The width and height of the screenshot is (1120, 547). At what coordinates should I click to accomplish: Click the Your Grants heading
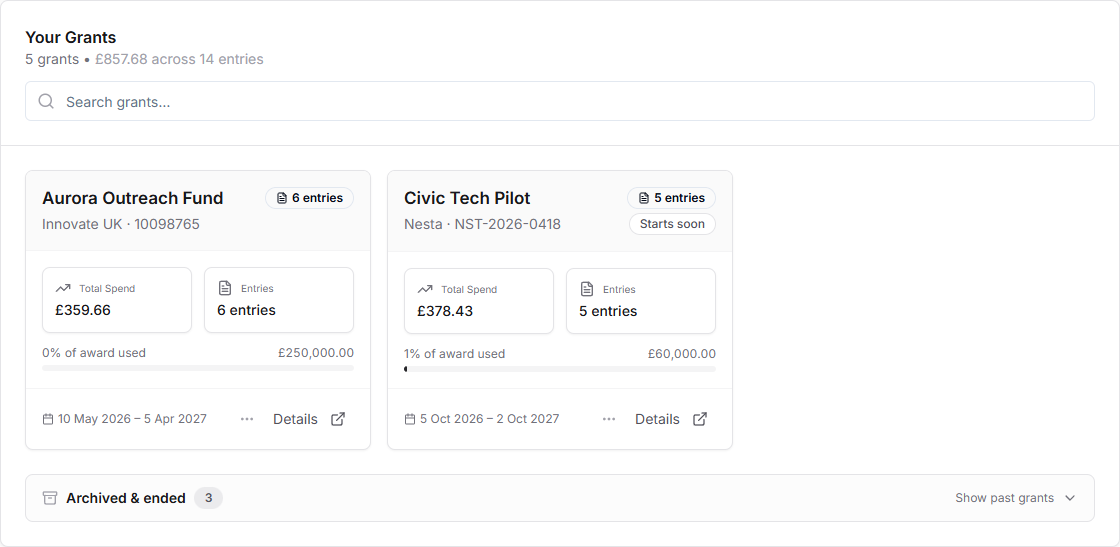(x=71, y=37)
